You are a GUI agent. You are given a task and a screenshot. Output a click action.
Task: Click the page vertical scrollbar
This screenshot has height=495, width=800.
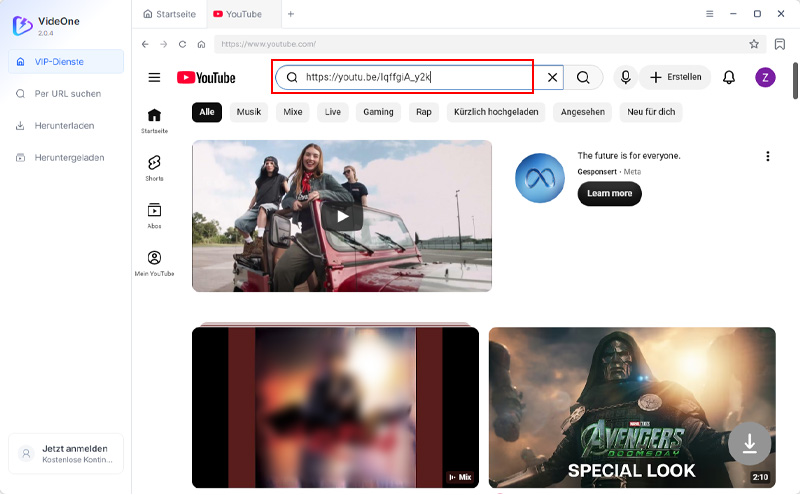pos(795,81)
